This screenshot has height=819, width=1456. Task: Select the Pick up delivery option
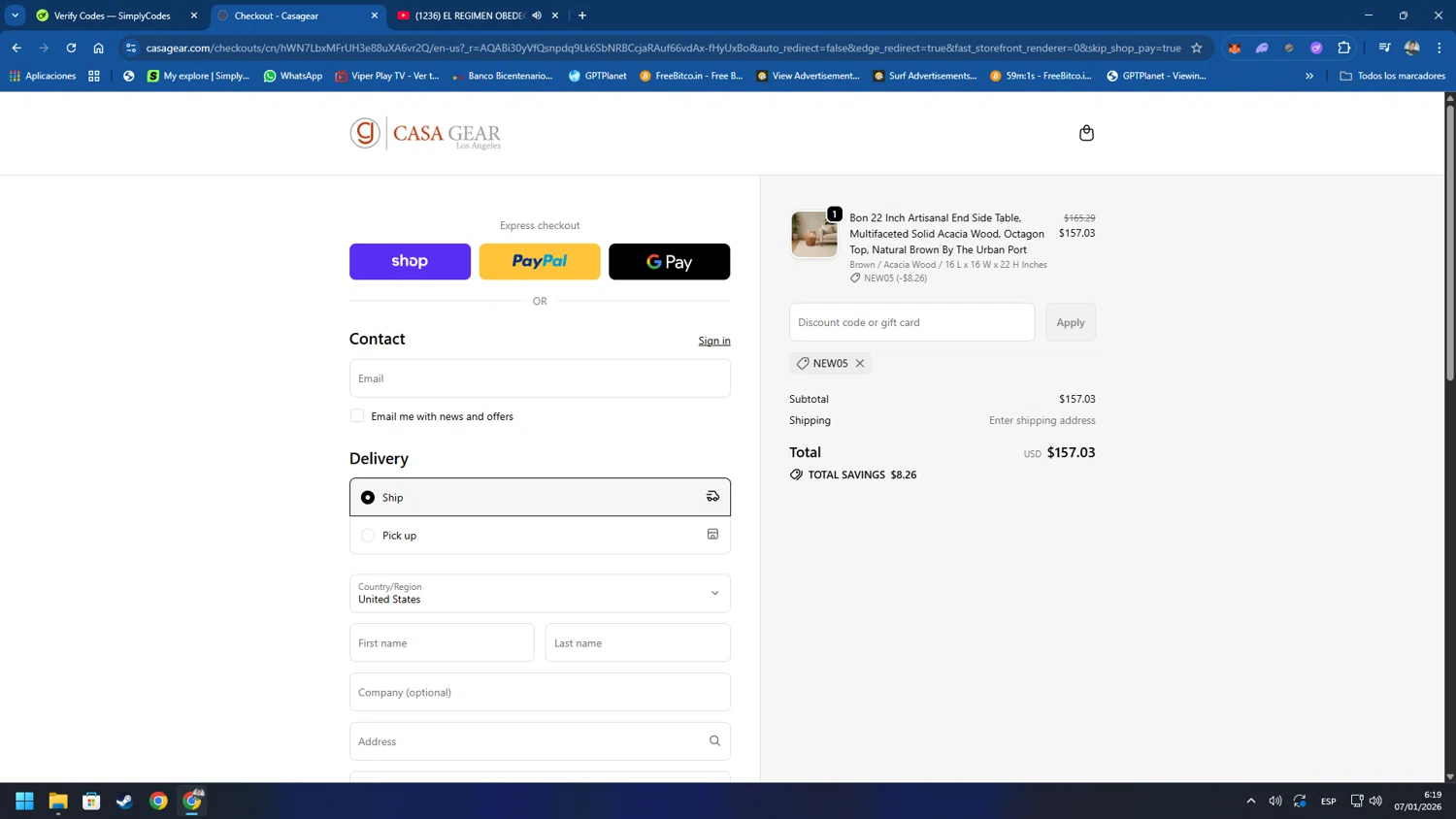click(x=540, y=535)
